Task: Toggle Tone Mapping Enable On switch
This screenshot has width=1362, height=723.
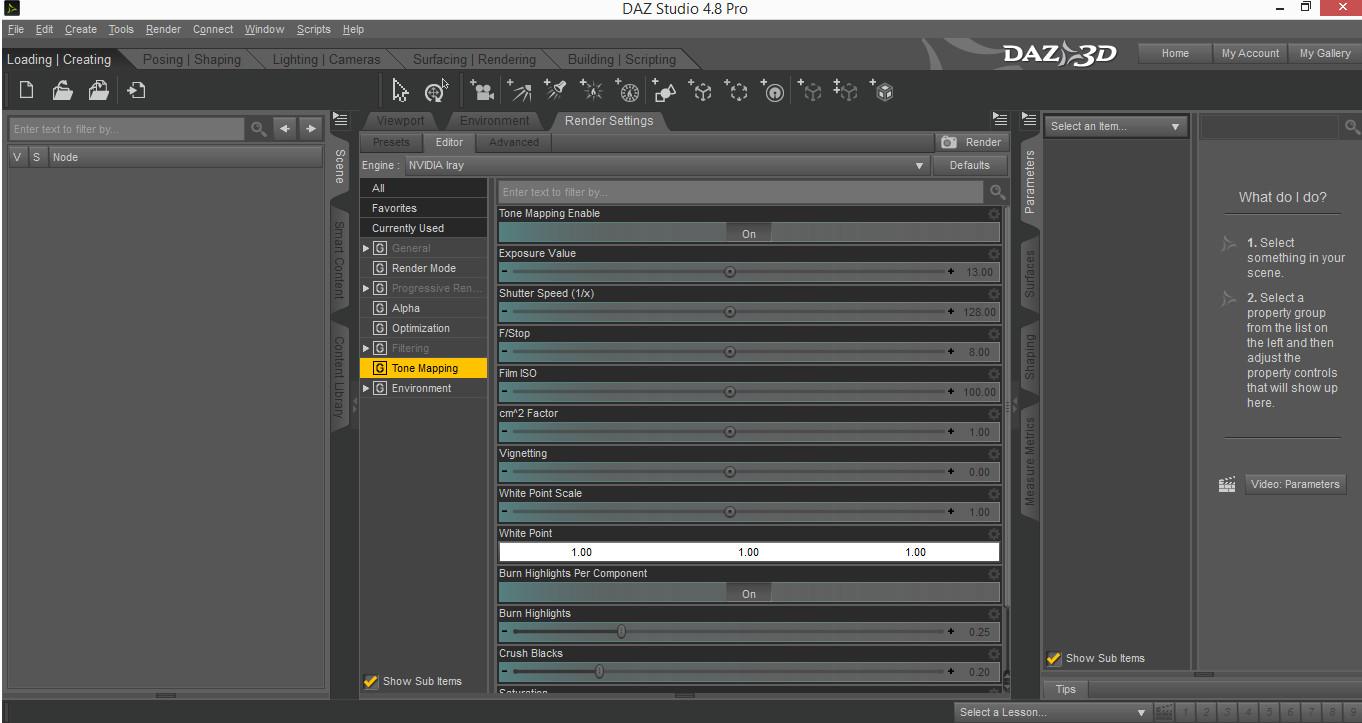Action: [x=749, y=233]
